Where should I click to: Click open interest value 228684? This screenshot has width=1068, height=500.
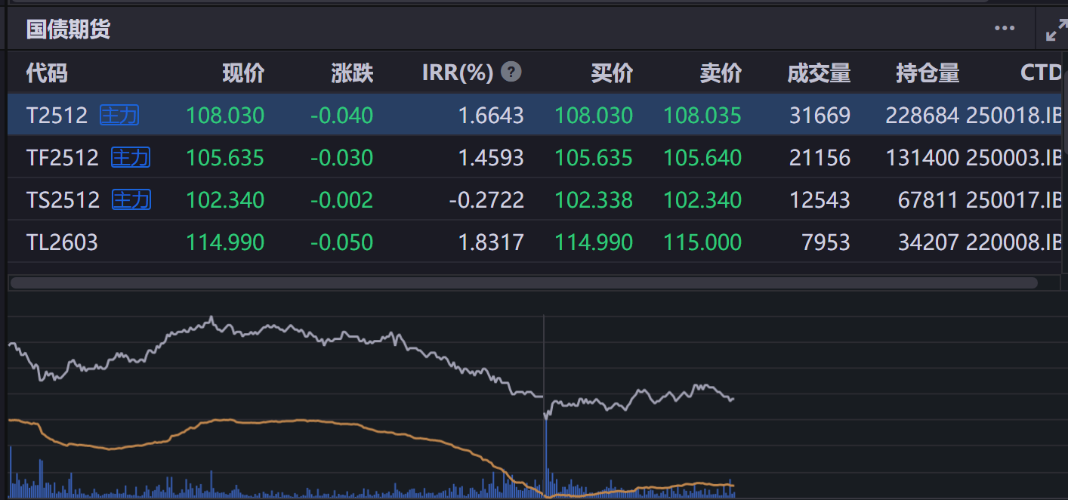pos(922,115)
